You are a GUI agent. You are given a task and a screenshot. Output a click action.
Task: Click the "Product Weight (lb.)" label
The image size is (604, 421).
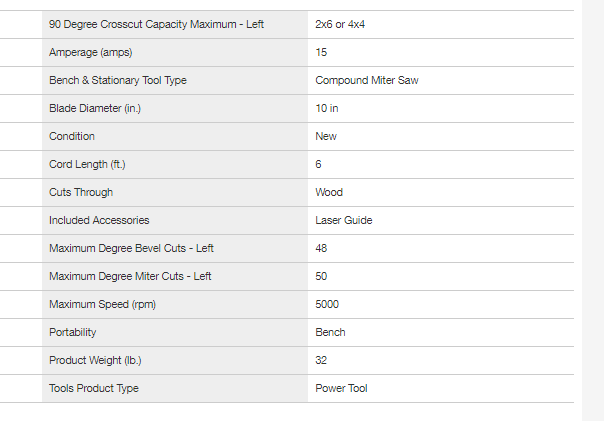tap(94, 360)
